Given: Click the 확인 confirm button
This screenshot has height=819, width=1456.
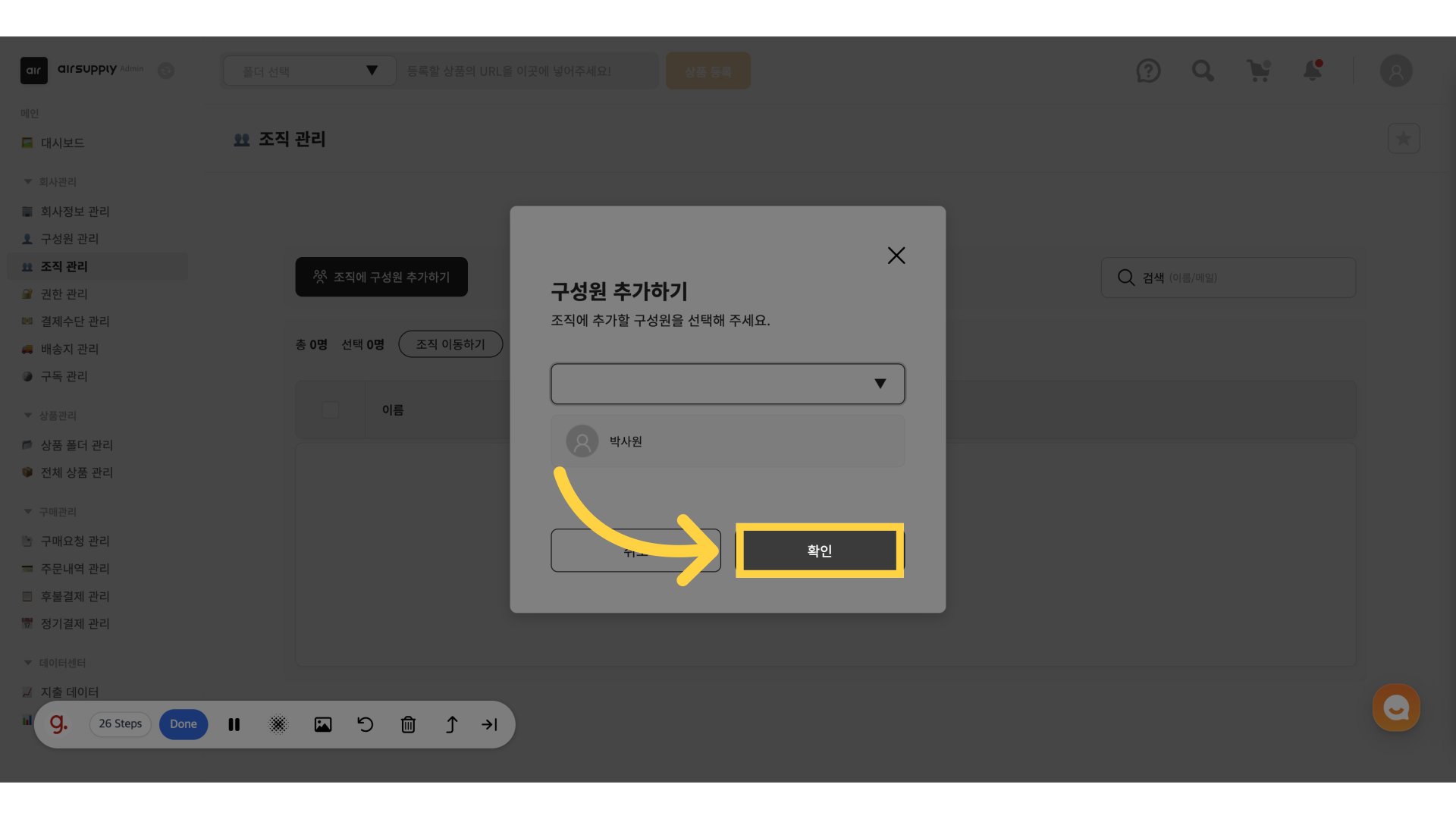Looking at the screenshot, I should (820, 551).
